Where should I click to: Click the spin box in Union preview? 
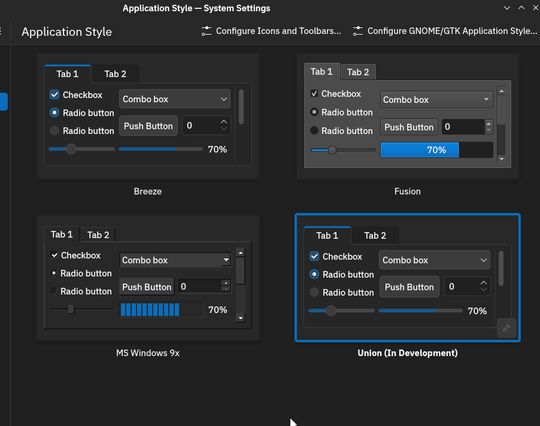(467, 287)
